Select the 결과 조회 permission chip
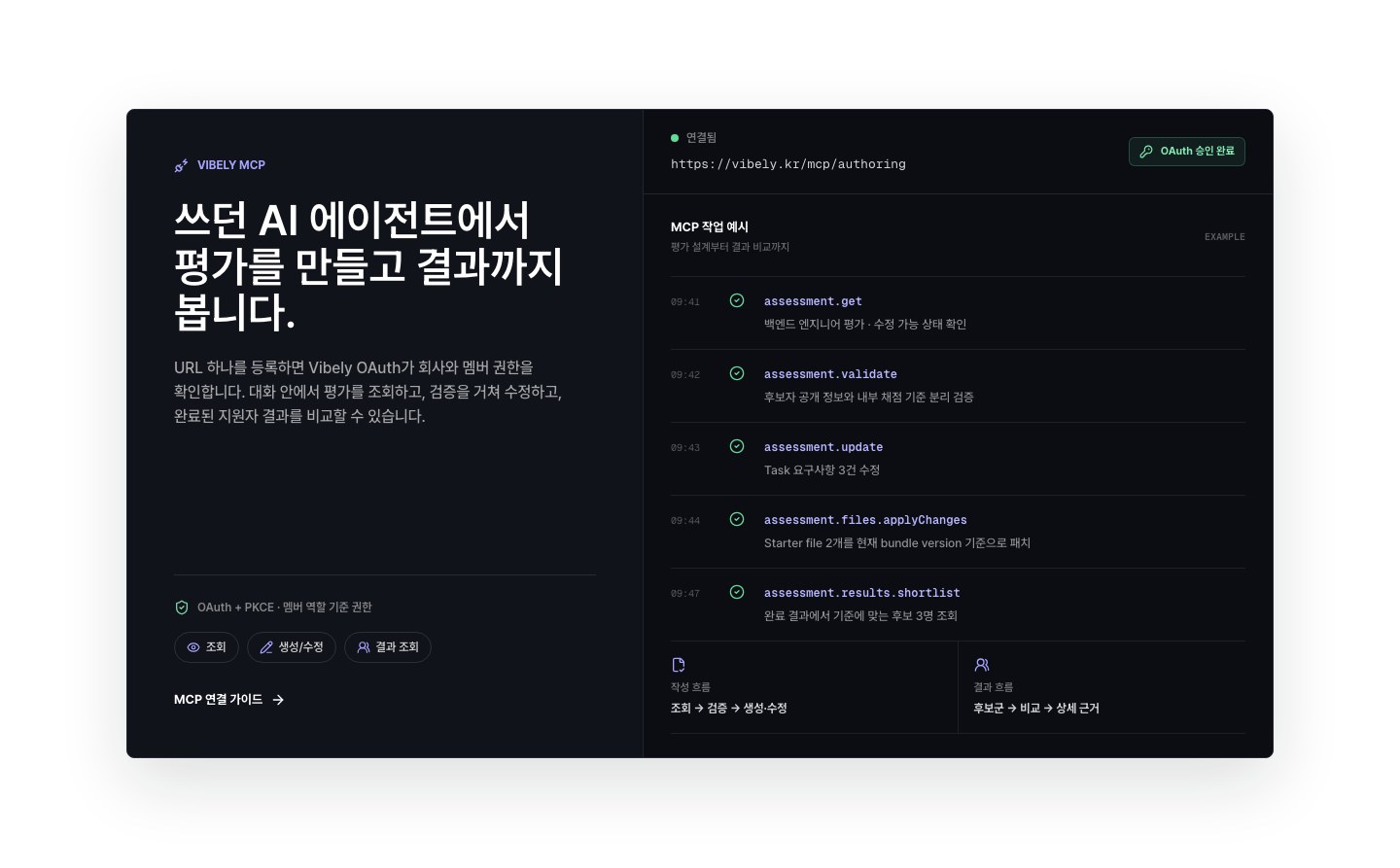This screenshot has width=1400, height=868. coord(388,647)
